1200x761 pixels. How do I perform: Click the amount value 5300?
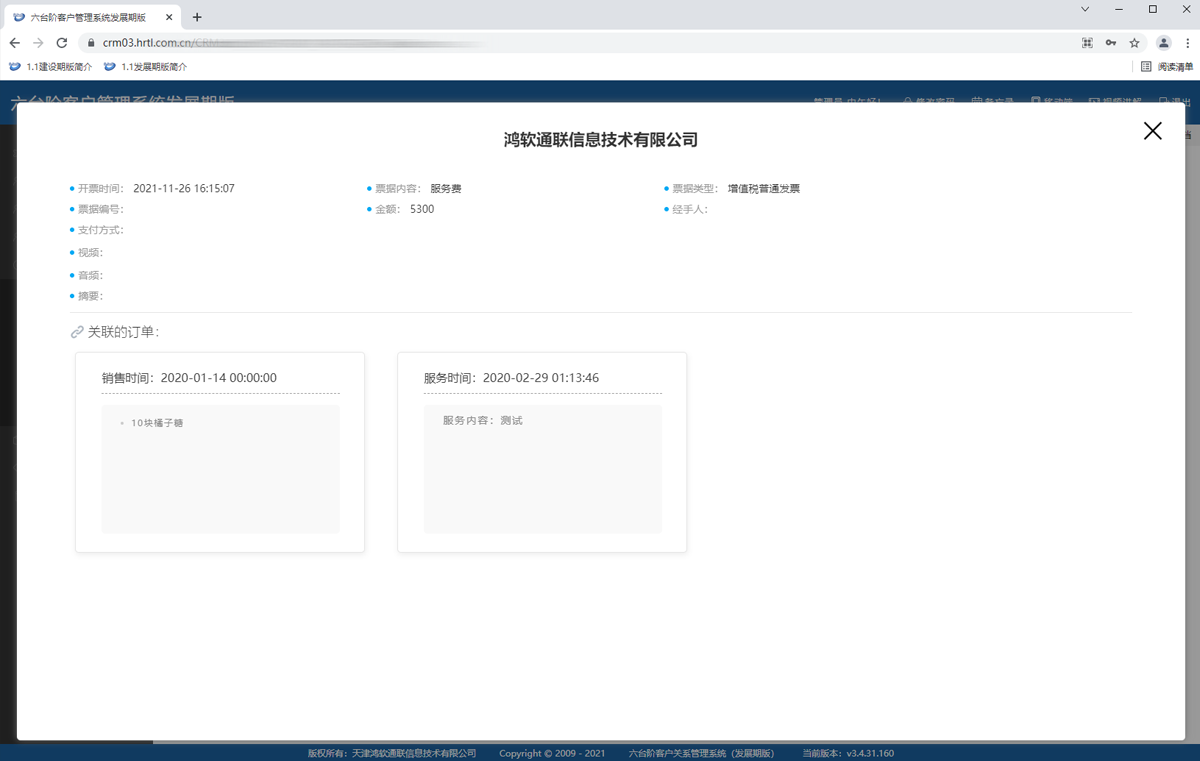tap(422, 210)
